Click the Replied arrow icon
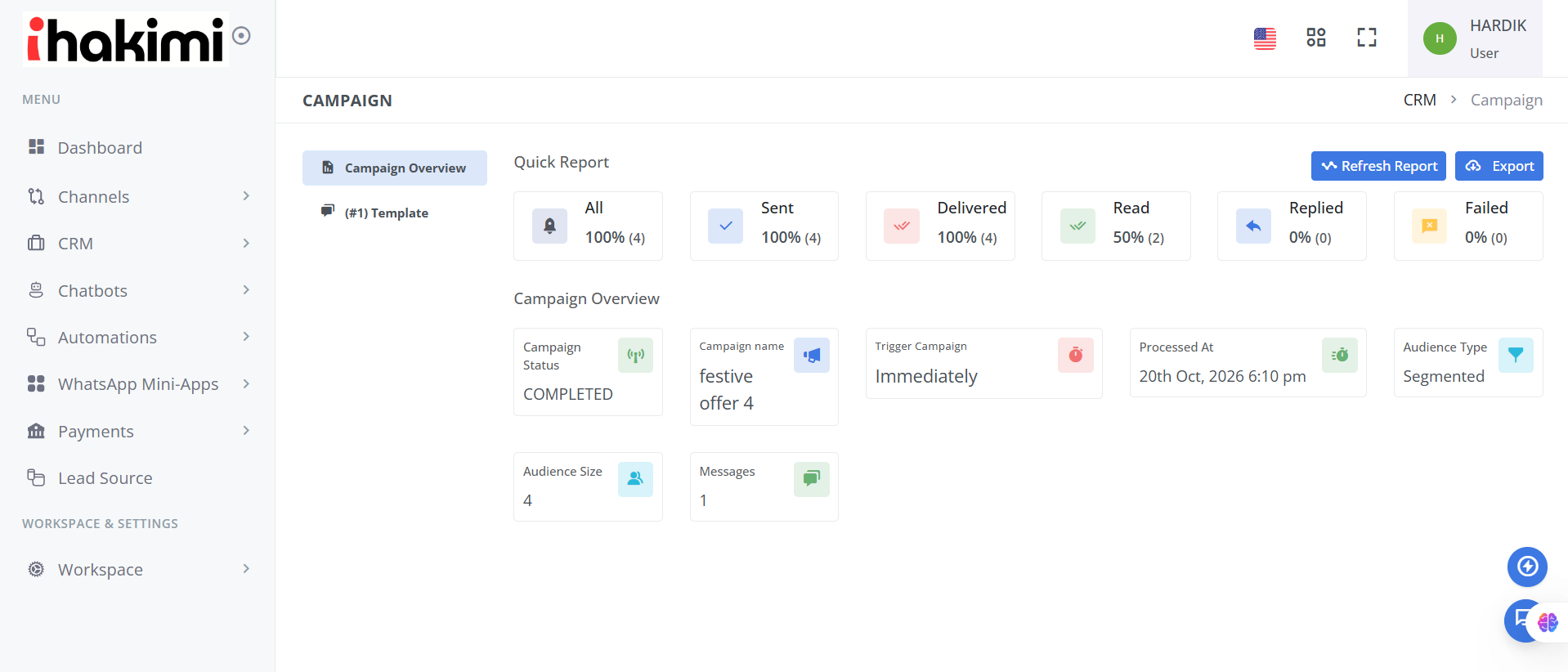The height and width of the screenshot is (672, 1568). [1254, 226]
